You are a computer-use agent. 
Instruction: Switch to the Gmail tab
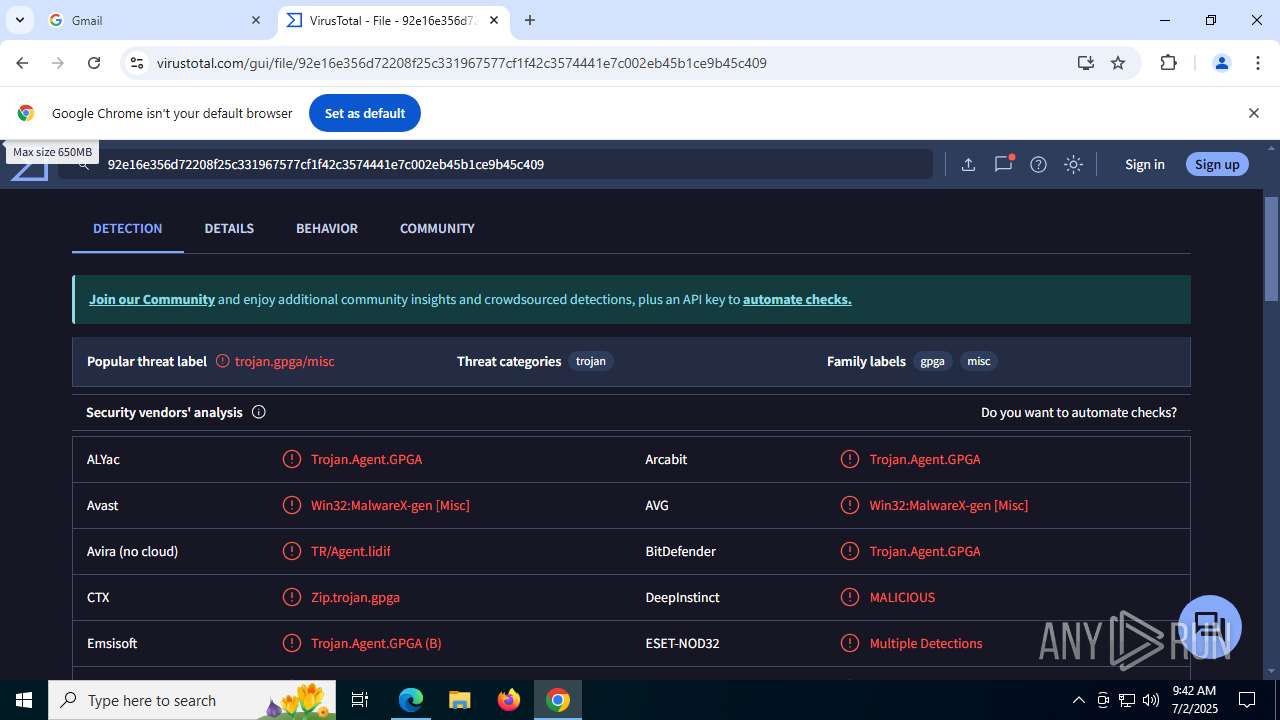pyautogui.click(x=155, y=20)
